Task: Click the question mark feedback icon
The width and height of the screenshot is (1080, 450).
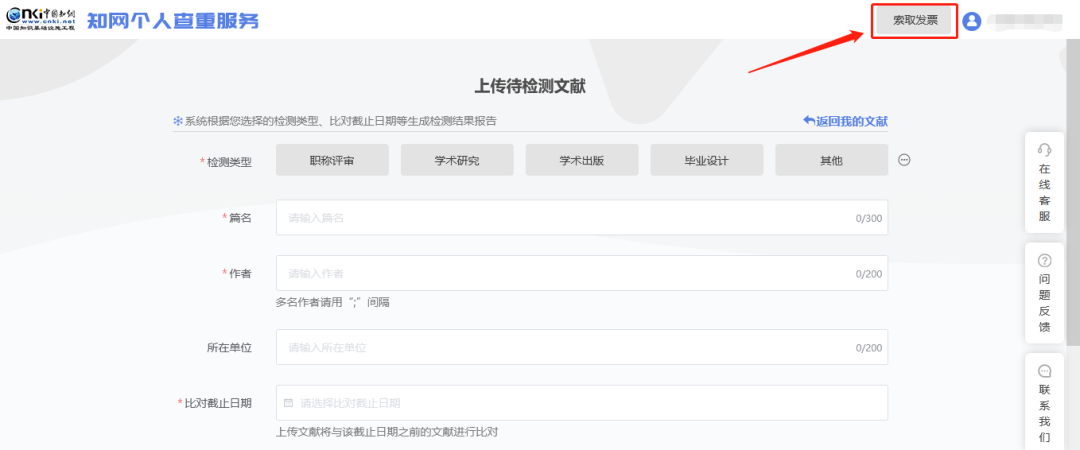Action: pyautogui.click(x=1044, y=260)
